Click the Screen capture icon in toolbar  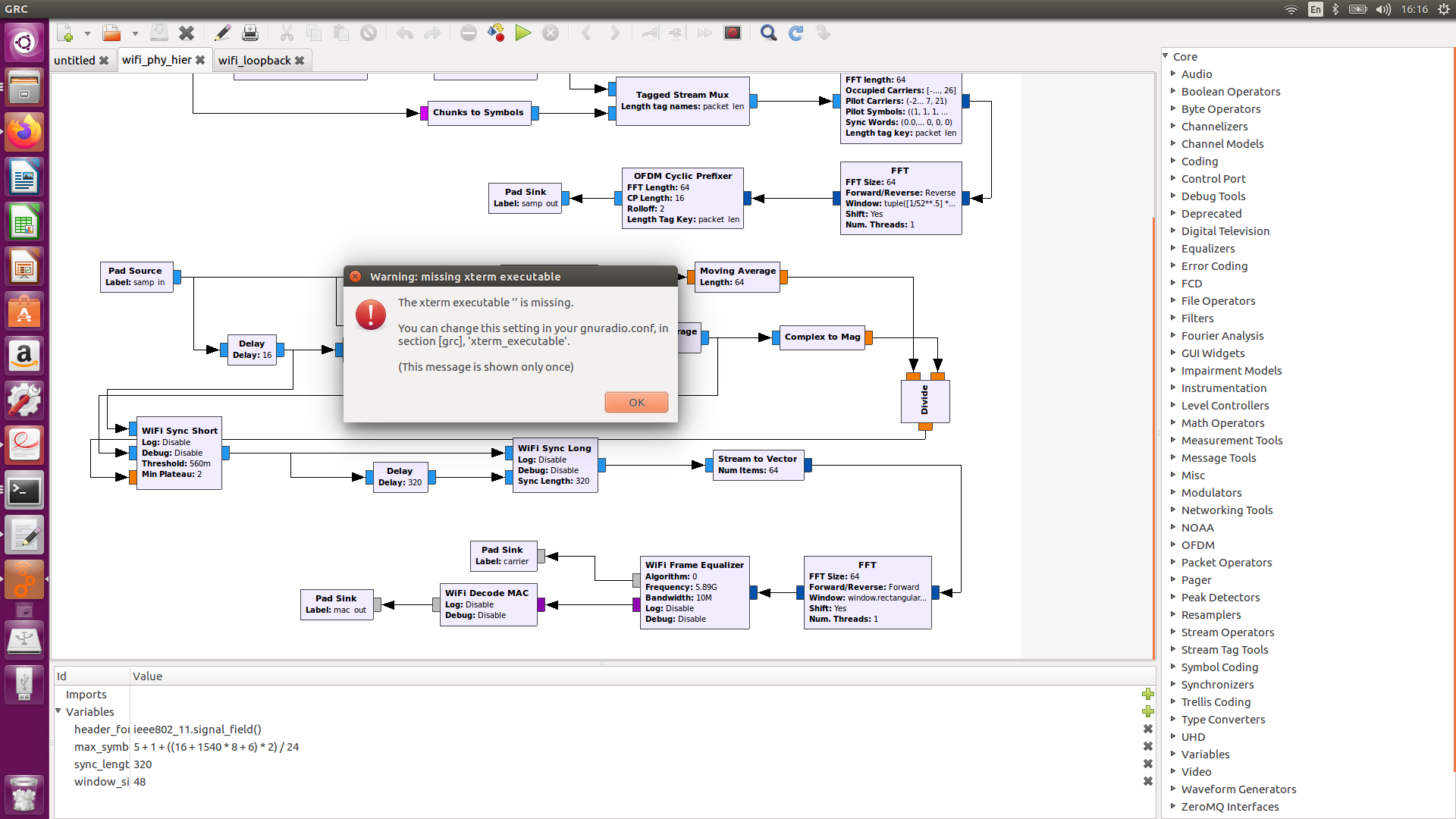click(732, 33)
